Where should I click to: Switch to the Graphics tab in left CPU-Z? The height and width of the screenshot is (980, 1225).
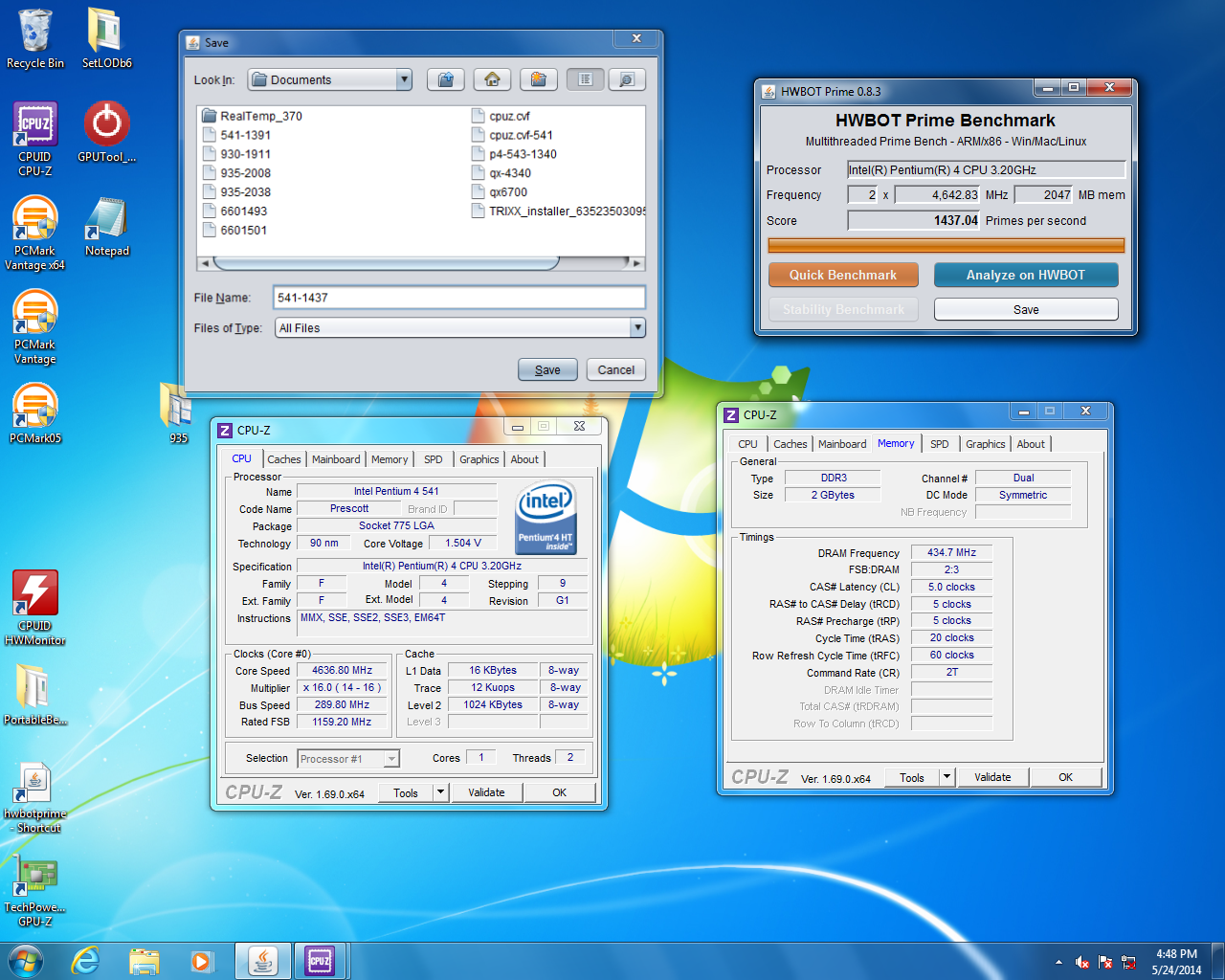coord(479,459)
